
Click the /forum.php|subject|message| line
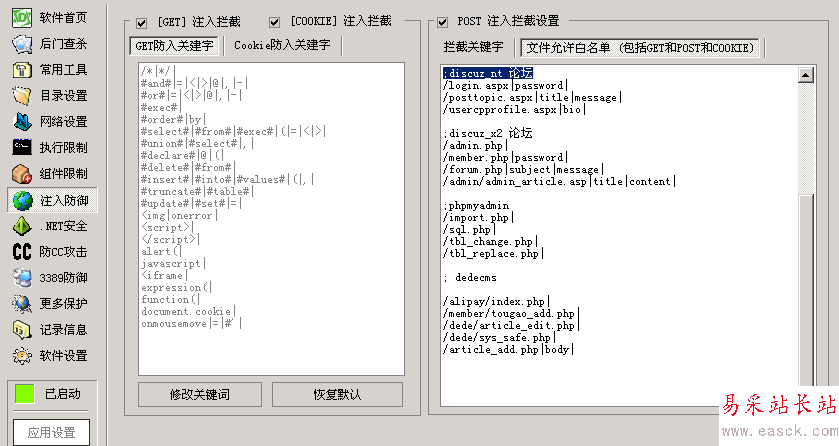pos(523,170)
